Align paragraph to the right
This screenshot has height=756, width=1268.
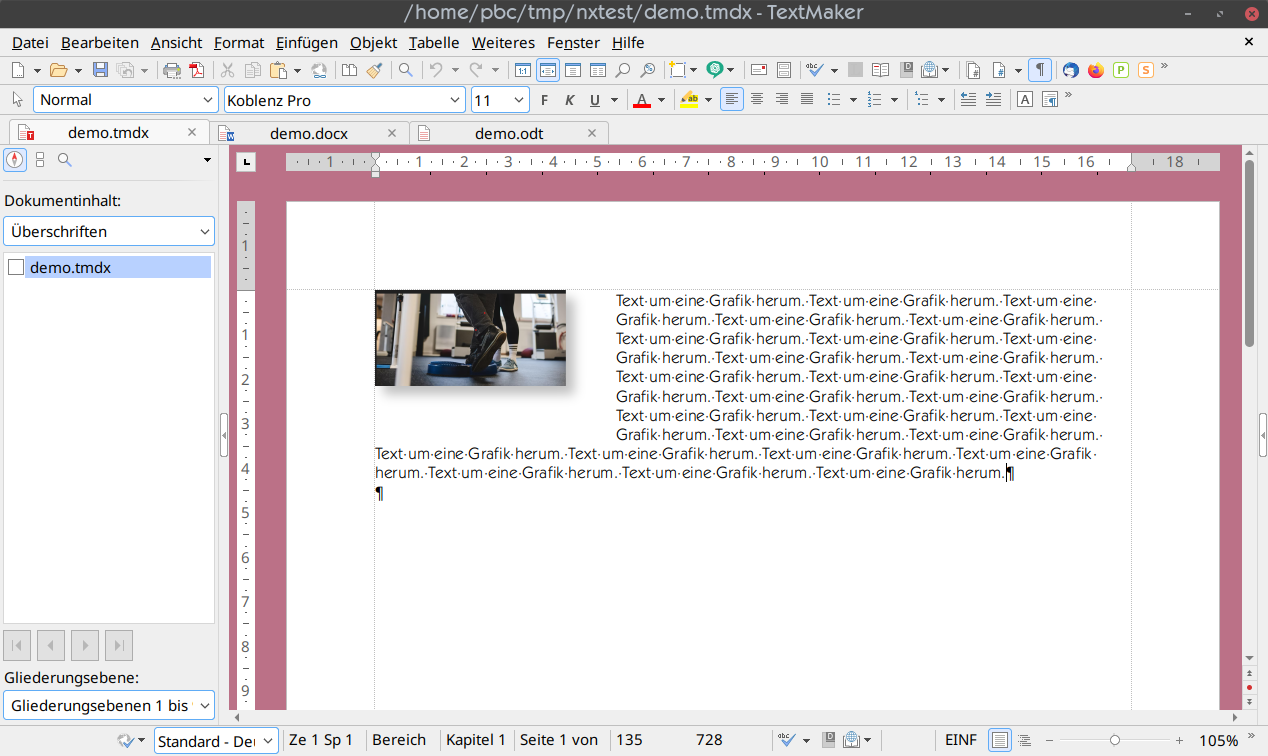(782, 99)
